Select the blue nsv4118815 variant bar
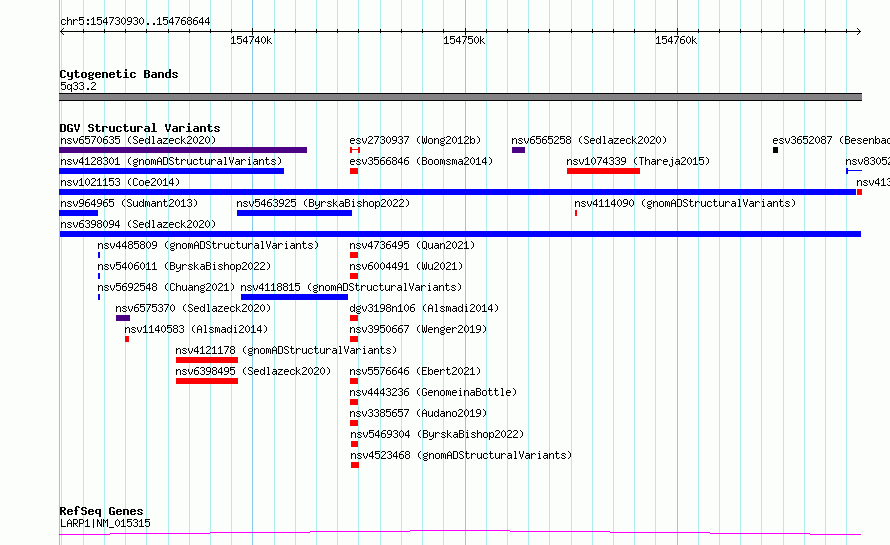The width and height of the screenshot is (890, 545). pos(294,297)
